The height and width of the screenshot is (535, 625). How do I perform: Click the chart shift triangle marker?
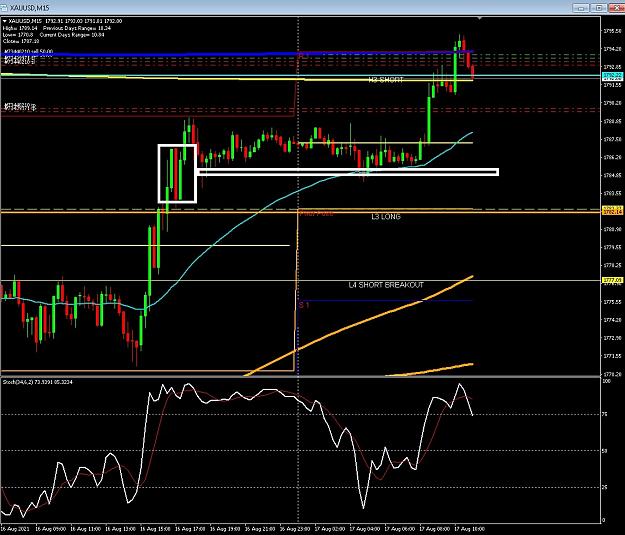click(x=479, y=18)
